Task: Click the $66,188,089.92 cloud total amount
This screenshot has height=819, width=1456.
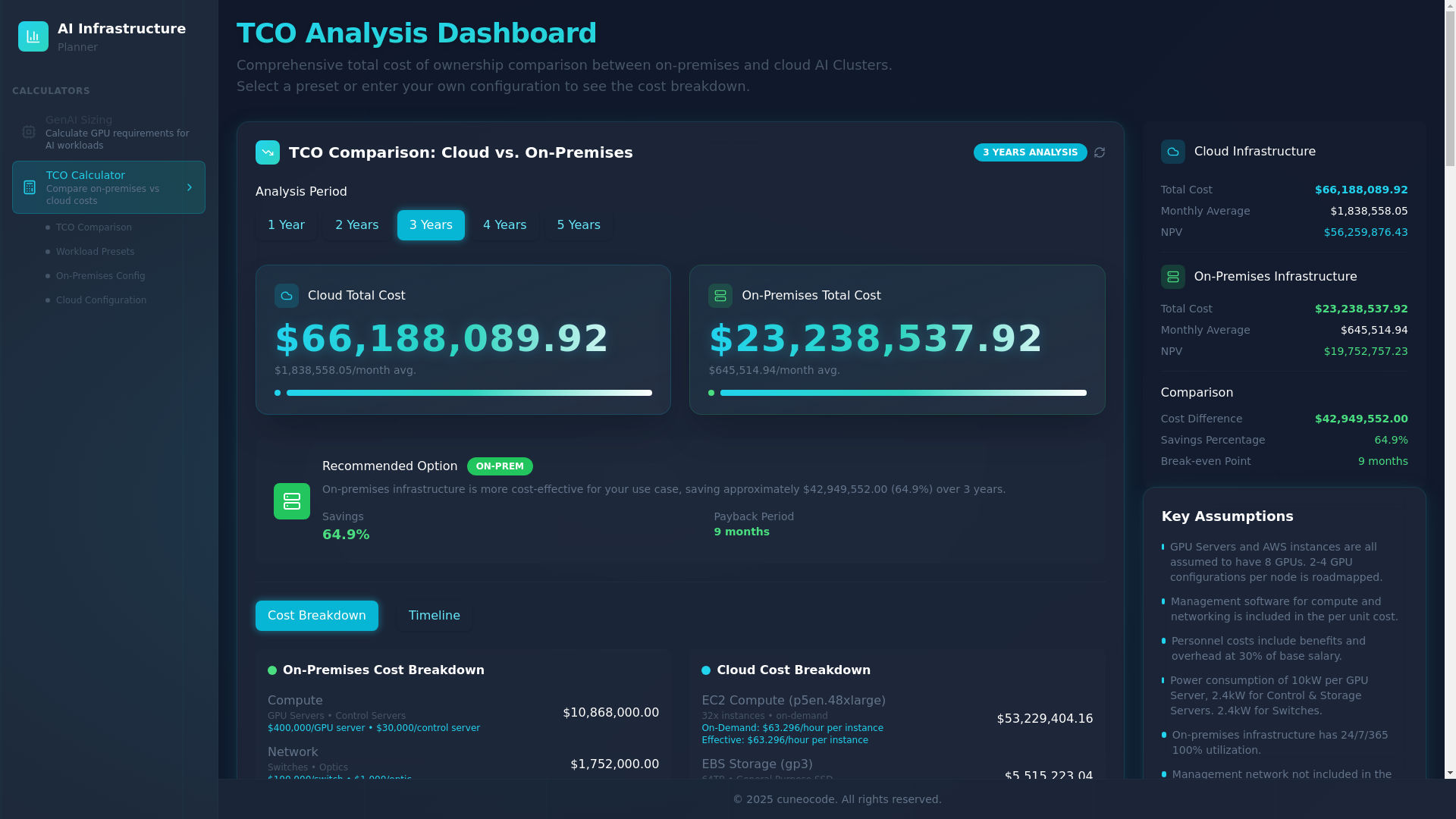Action: coord(442,339)
